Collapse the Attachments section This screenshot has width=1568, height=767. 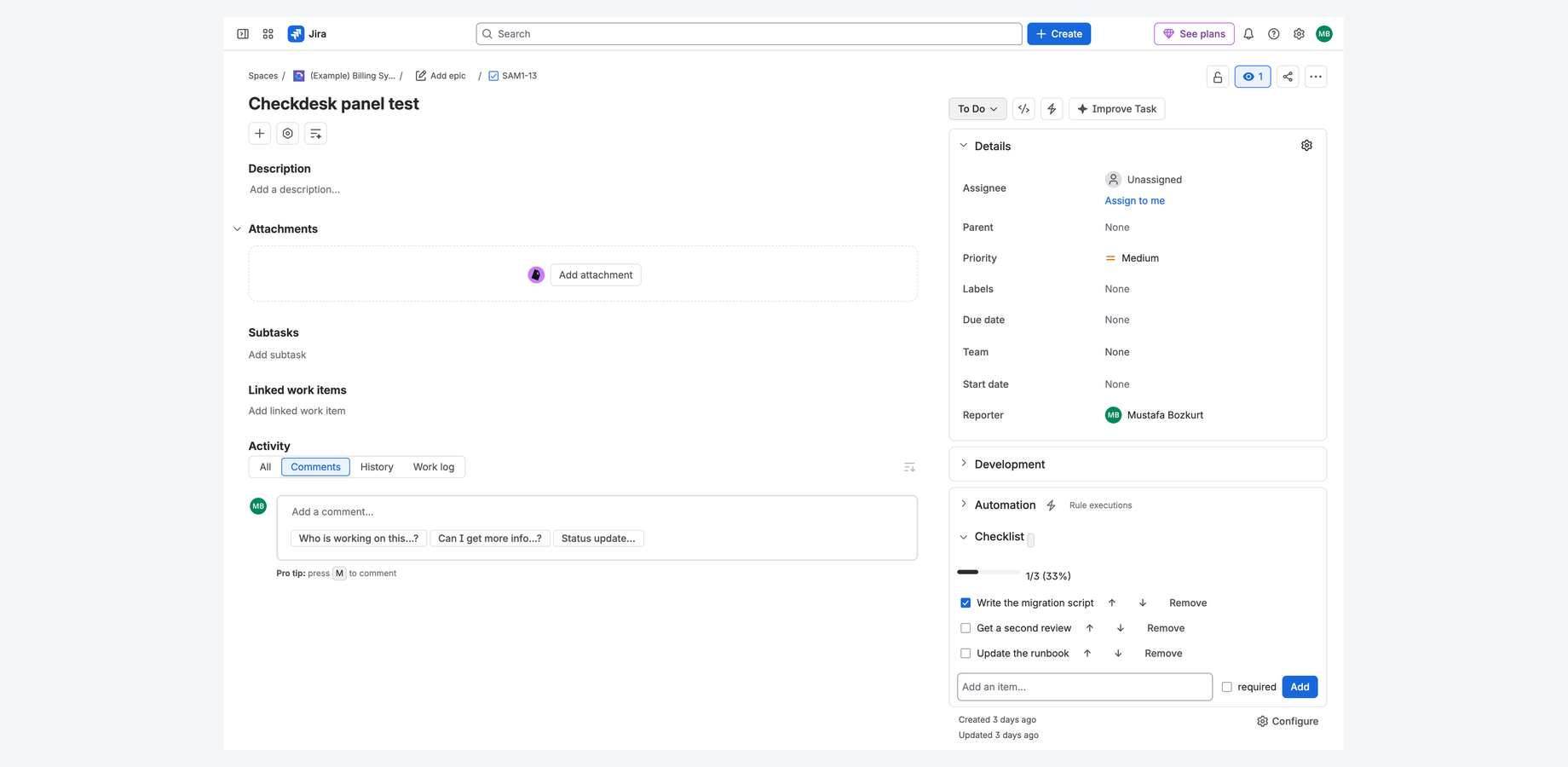click(237, 229)
